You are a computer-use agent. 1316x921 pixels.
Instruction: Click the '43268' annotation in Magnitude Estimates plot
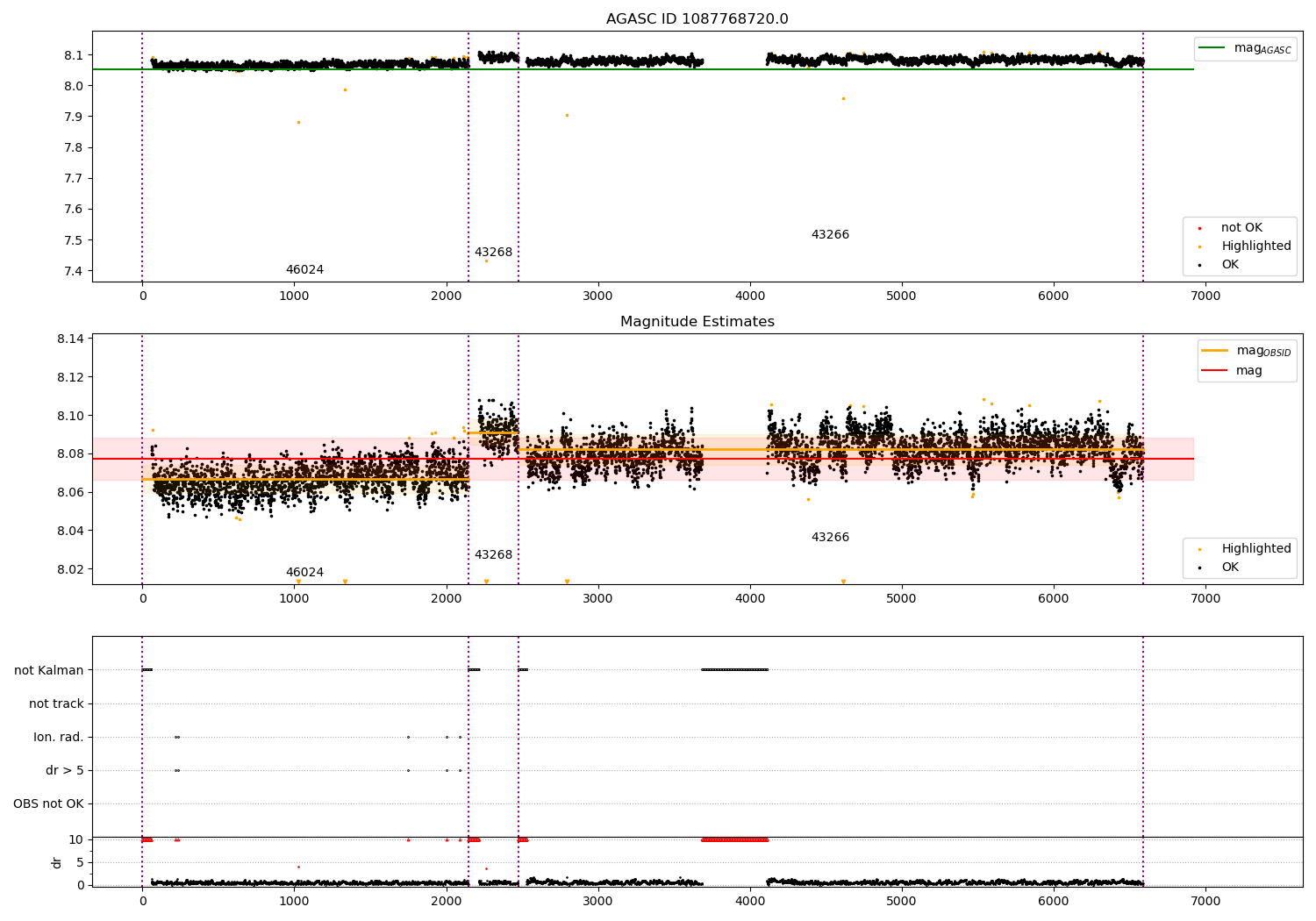pyautogui.click(x=493, y=555)
